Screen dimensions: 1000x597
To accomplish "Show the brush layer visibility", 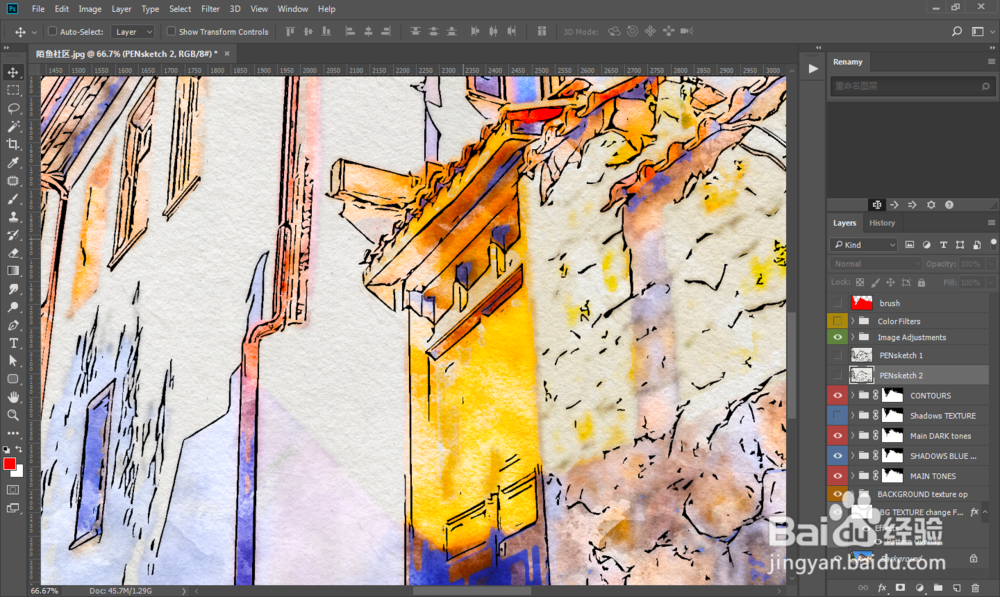I will click(837, 303).
